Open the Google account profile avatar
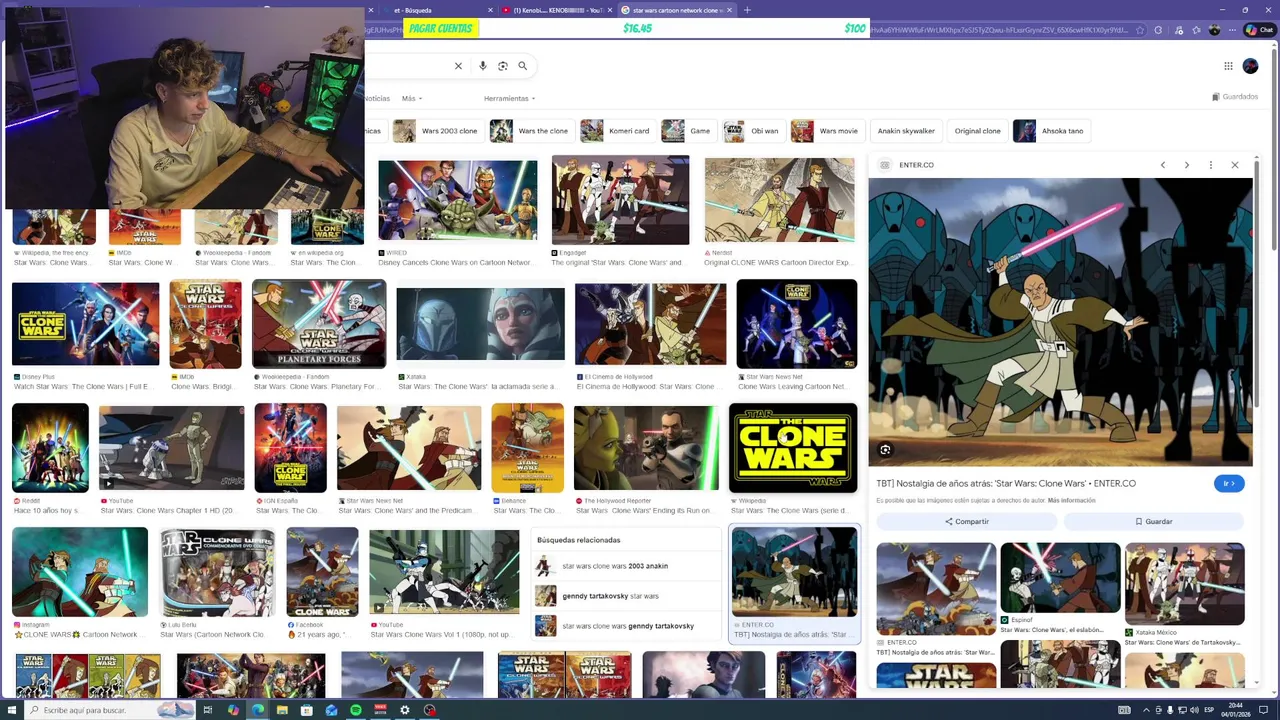This screenshot has height=720, width=1280. (x=1250, y=66)
